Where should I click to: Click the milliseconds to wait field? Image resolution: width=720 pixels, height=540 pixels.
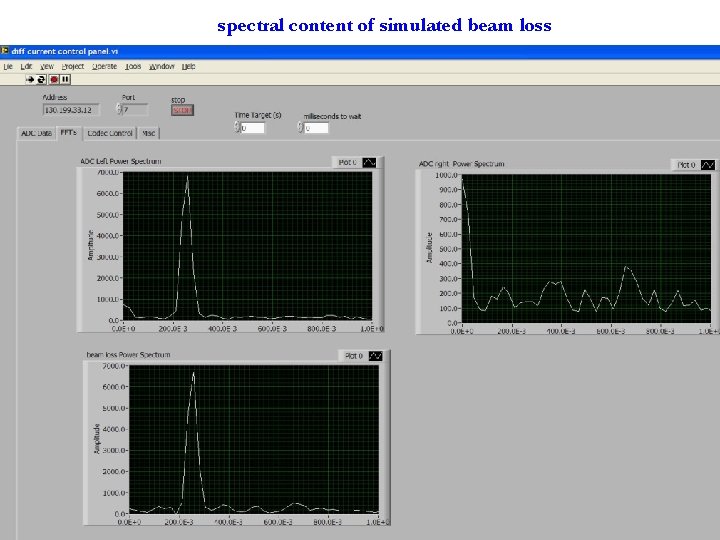click(316, 128)
